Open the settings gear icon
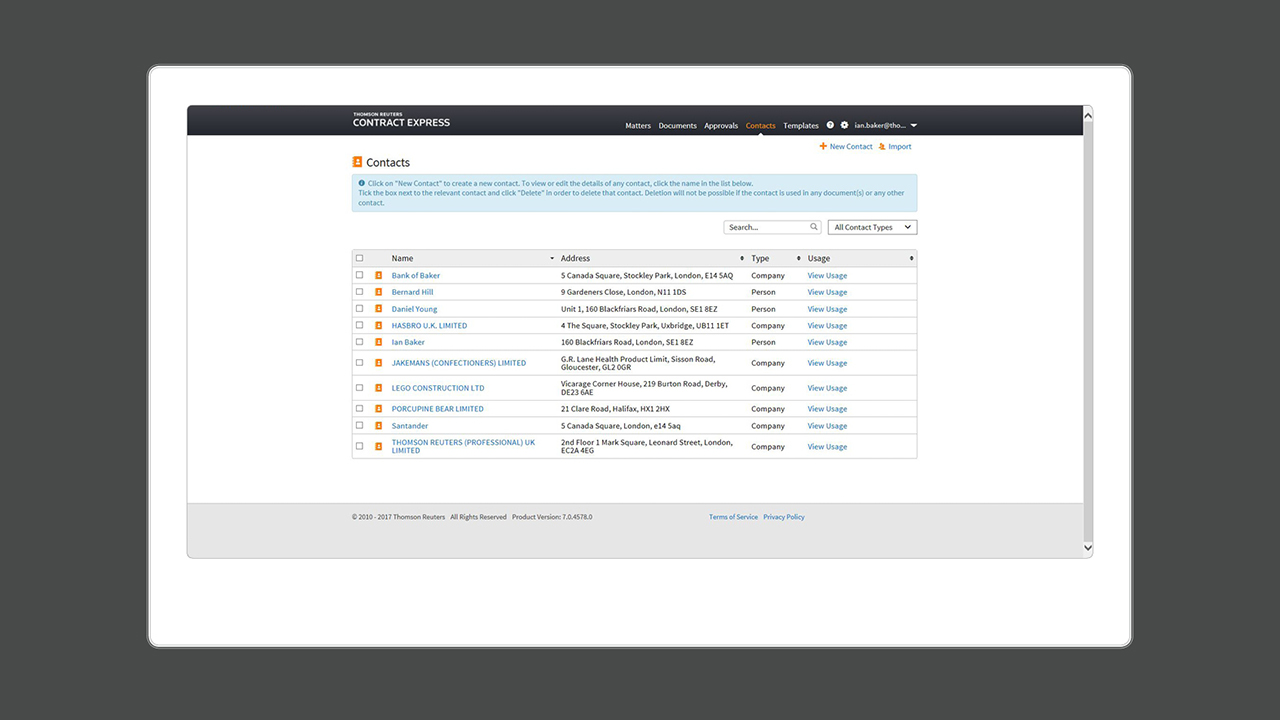1280x720 pixels. [x=844, y=125]
